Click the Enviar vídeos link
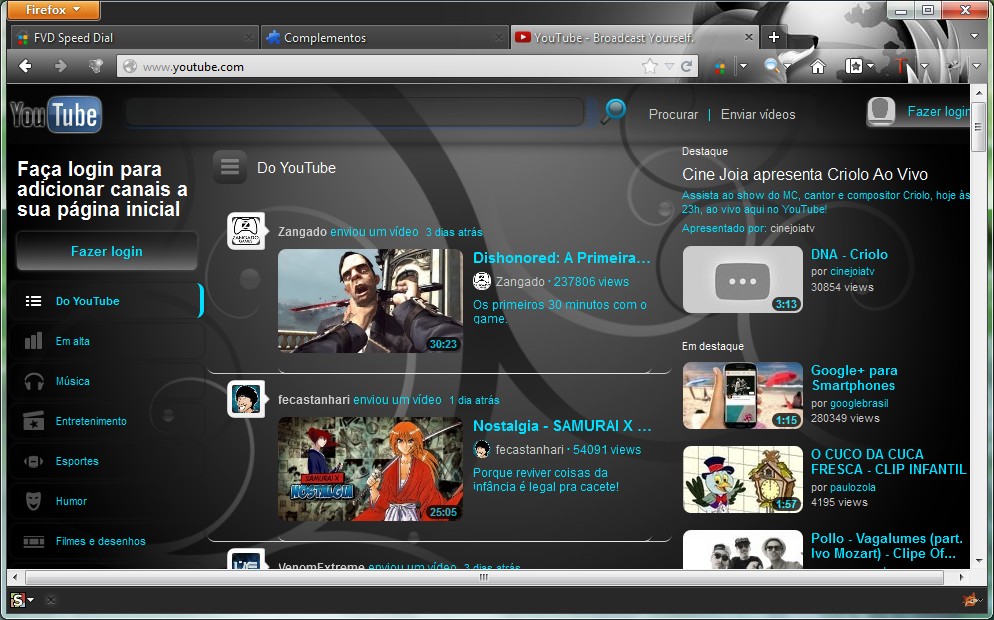Screen dimensions: 994x620 (758, 114)
